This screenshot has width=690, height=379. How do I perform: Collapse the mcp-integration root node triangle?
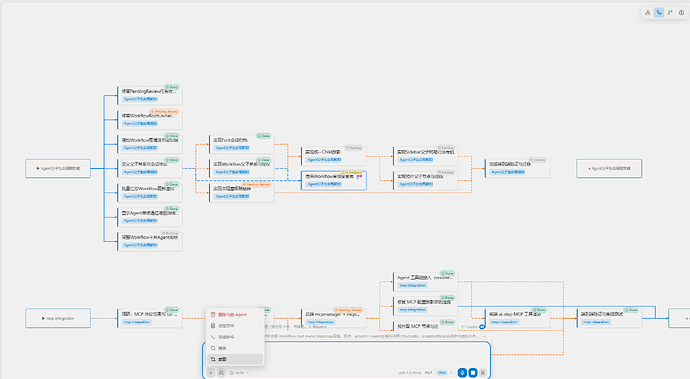[x=43, y=318]
